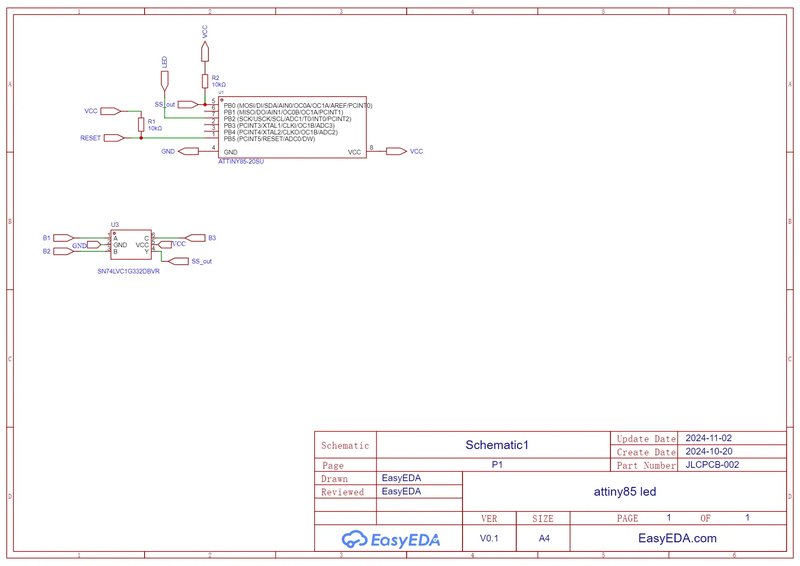Viewport: 800px width, 566px height.
Task: Select the U3 logic gate chip body
Action: point(131,244)
